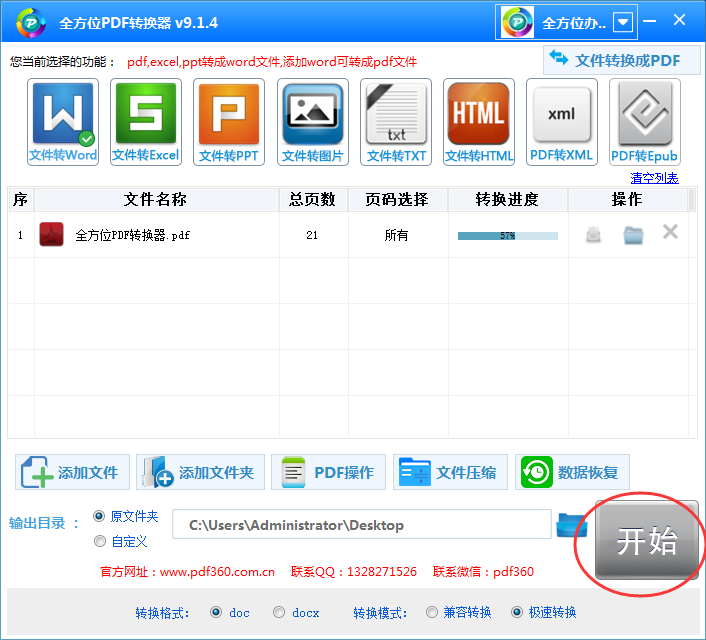Click the 全方位办.. logo in title bar
The width and height of the screenshot is (706, 640).
click(x=517, y=22)
